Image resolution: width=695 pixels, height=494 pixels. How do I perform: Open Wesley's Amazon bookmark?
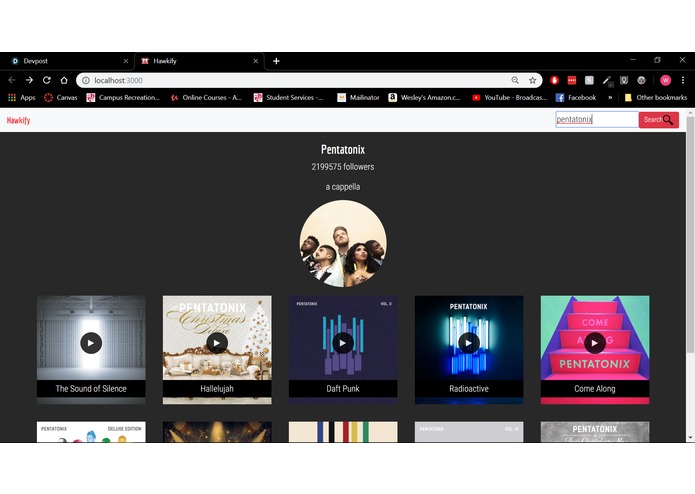425,97
